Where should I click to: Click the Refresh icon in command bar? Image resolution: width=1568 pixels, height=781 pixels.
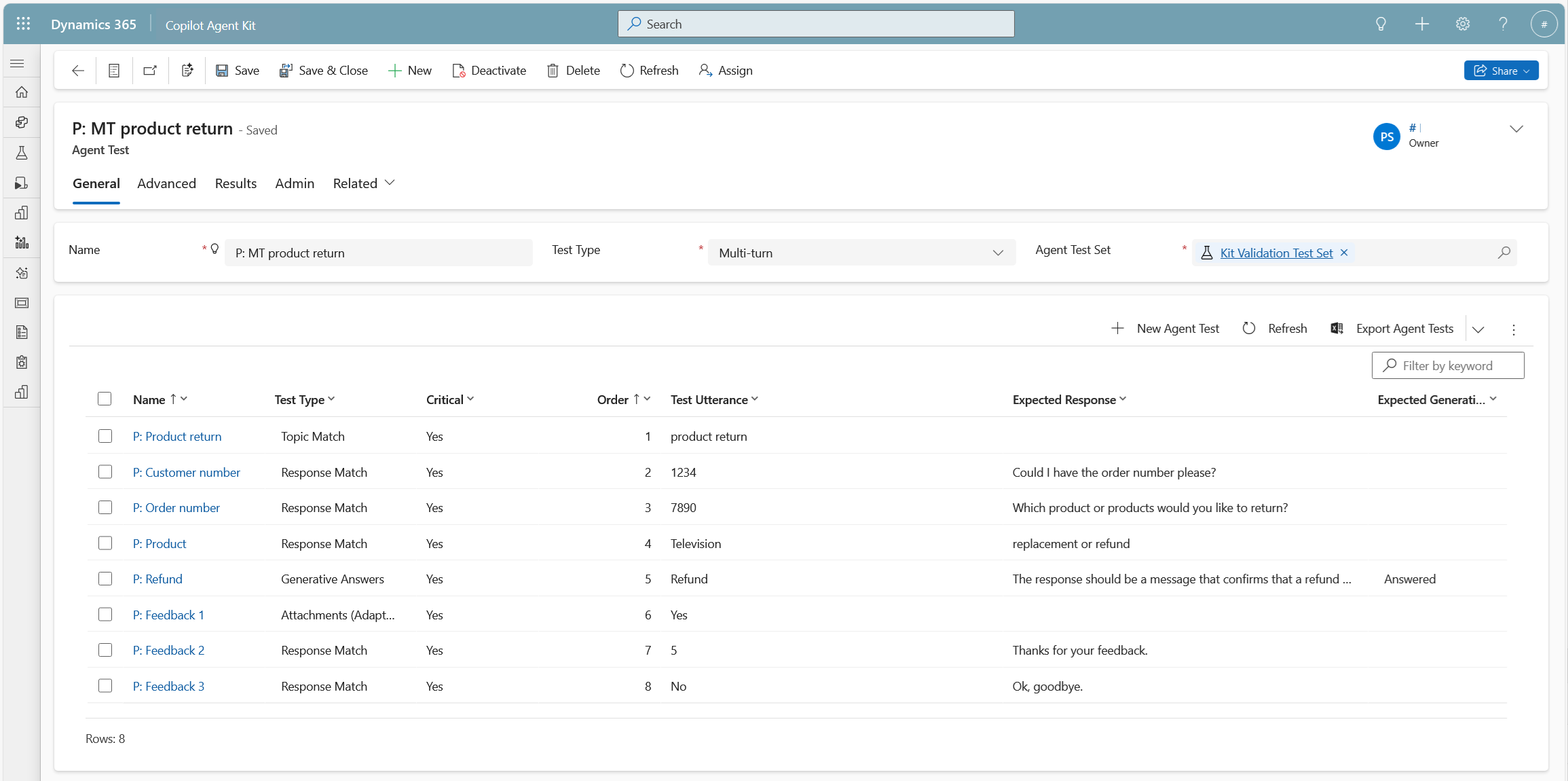[627, 71]
